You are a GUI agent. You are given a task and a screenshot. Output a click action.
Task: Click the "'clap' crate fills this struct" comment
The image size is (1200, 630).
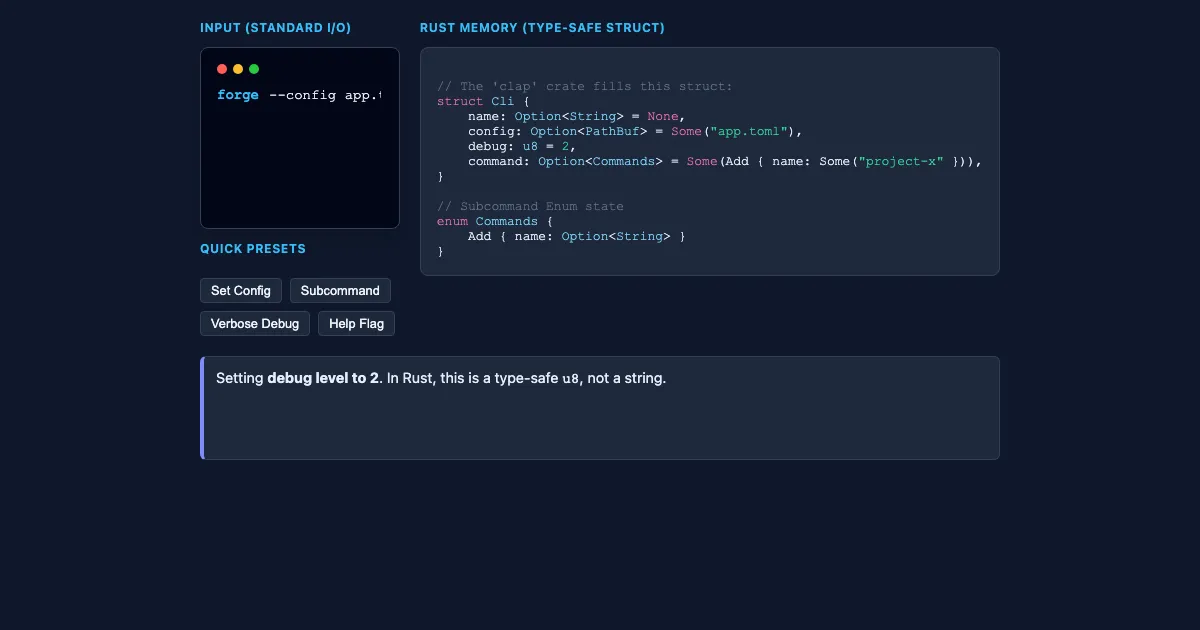(x=584, y=86)
